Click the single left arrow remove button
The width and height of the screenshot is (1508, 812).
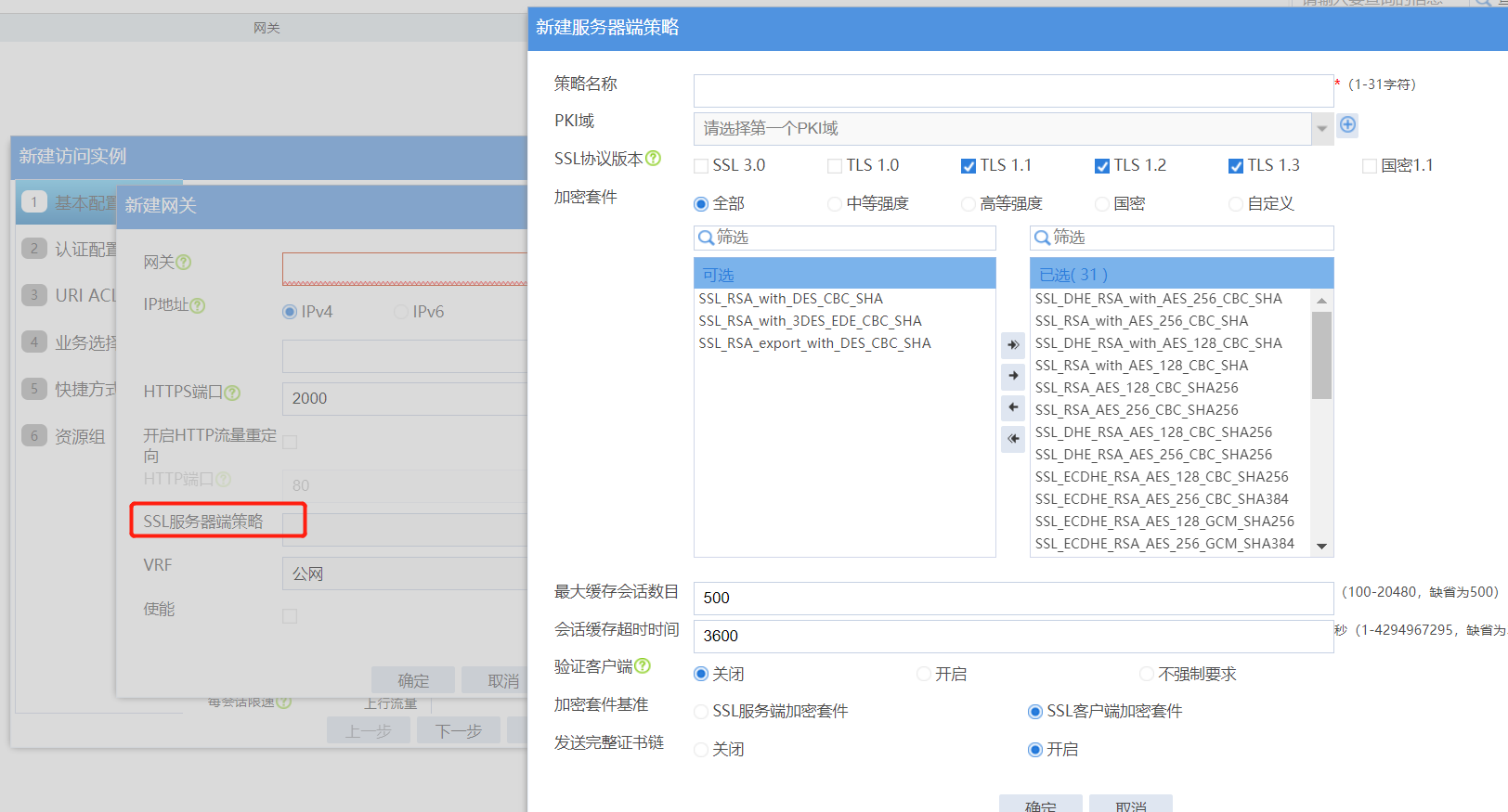(x=1013, y=407)
